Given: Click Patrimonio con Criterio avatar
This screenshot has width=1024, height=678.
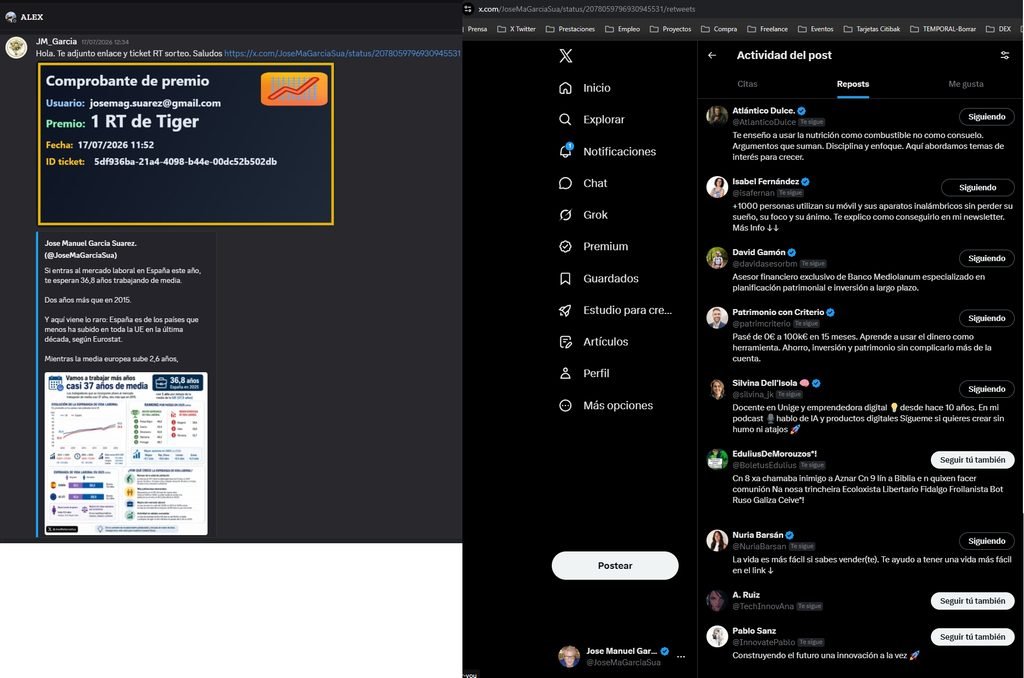Looking at the screenshot, I should point(717,317).
